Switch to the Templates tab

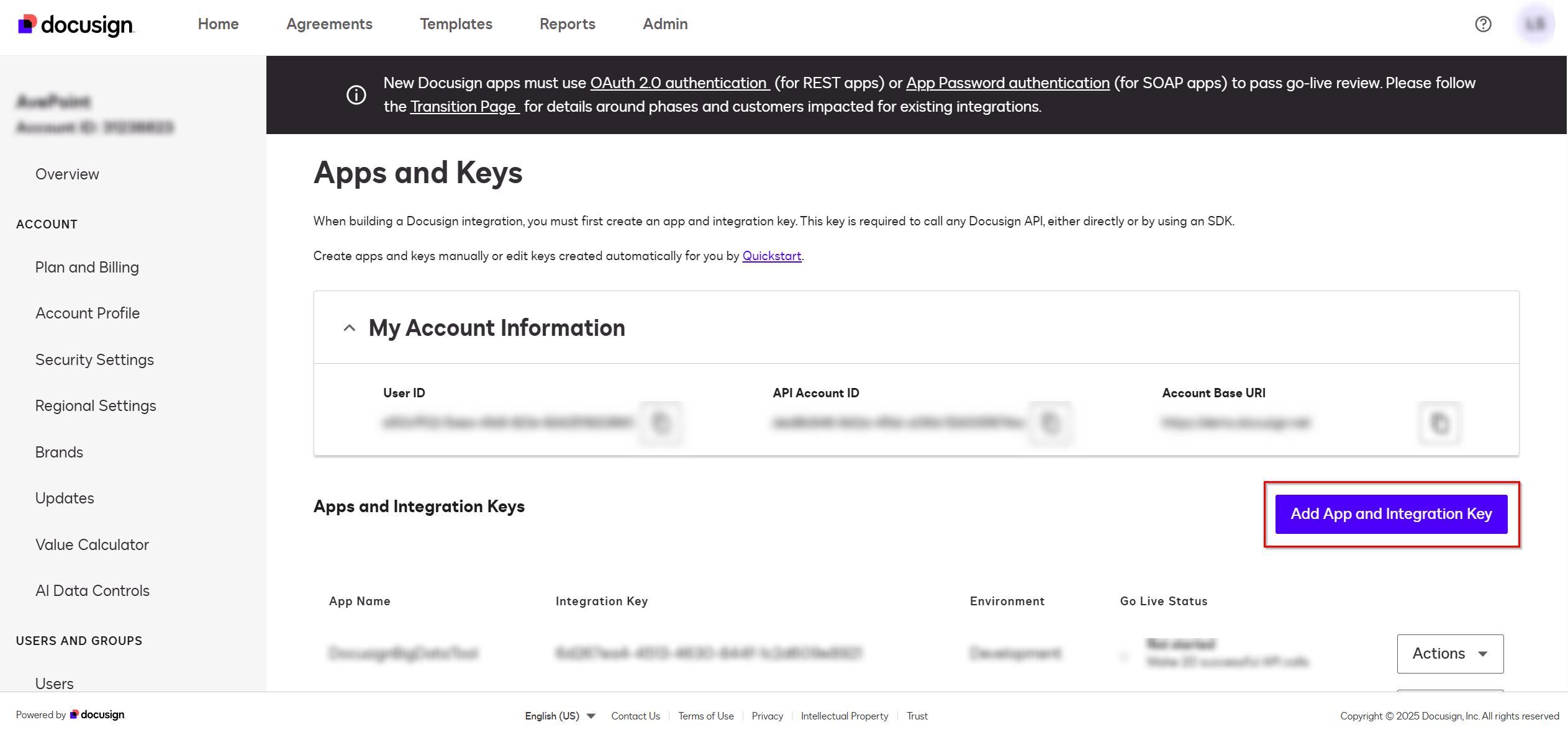(x=456, y=24)
